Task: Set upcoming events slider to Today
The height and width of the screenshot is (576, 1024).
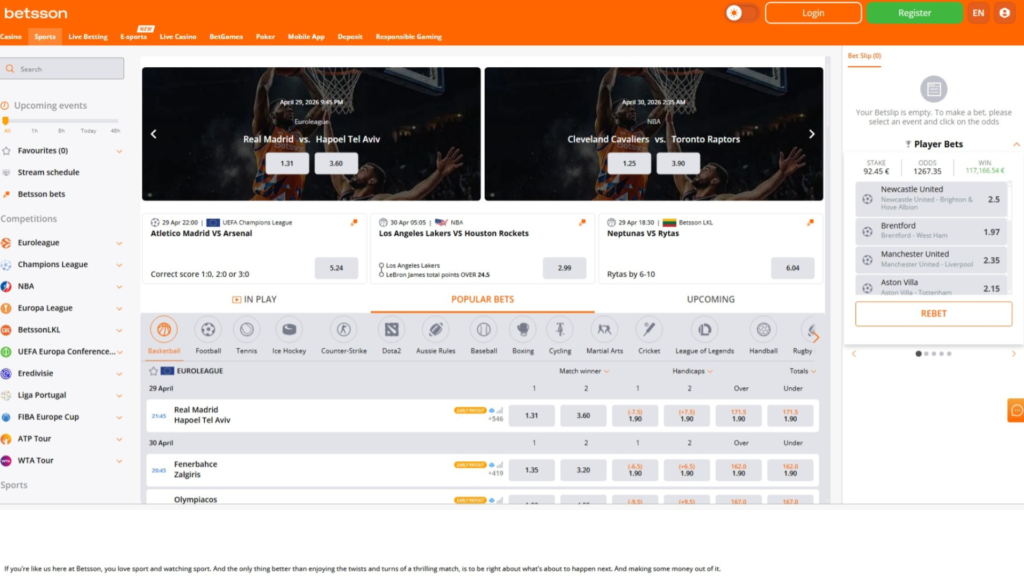Action: tap(88, 131)
